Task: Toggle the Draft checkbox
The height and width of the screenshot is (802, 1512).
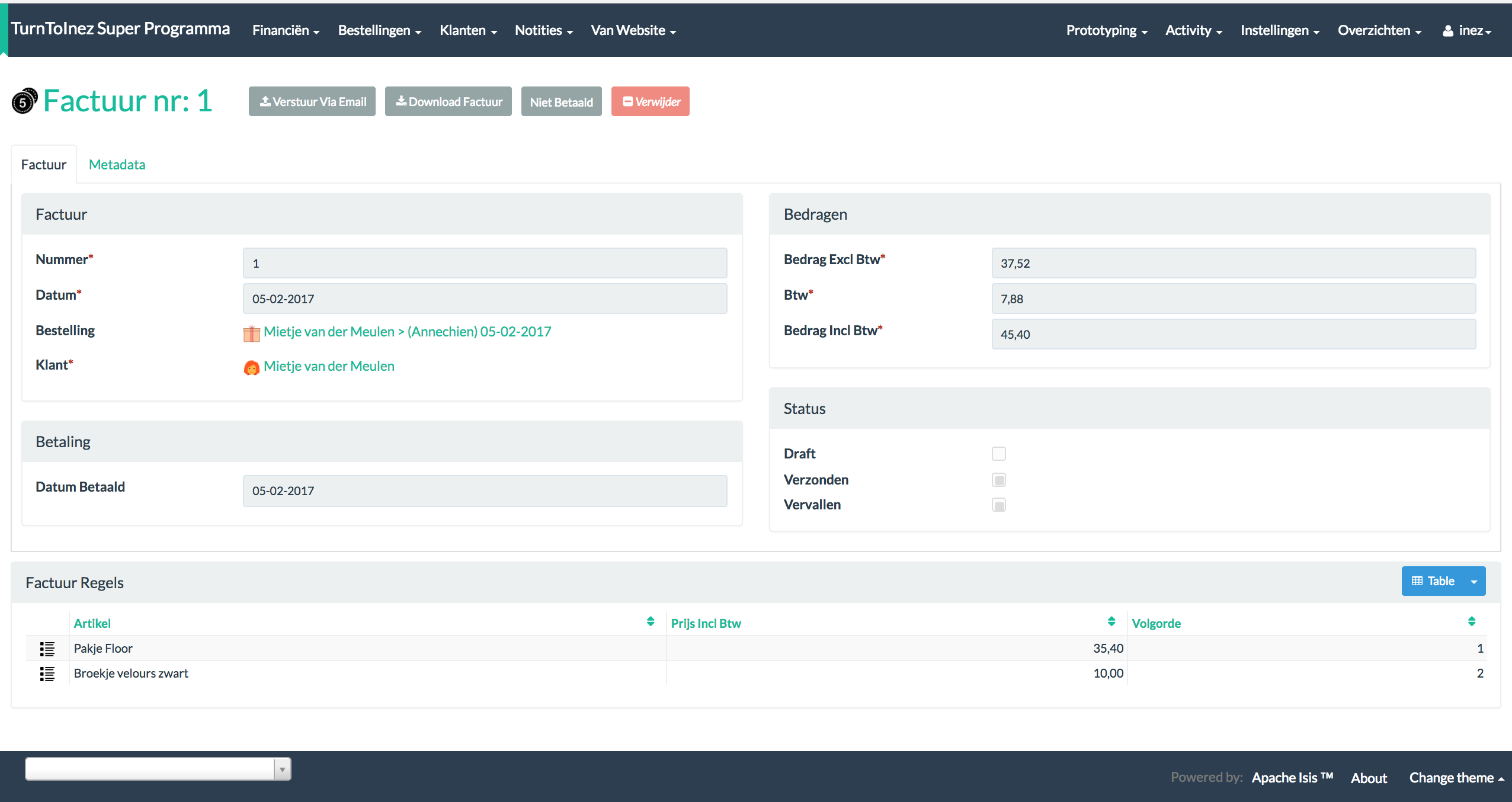Action: pyautogui.click(x=999, y=454)
